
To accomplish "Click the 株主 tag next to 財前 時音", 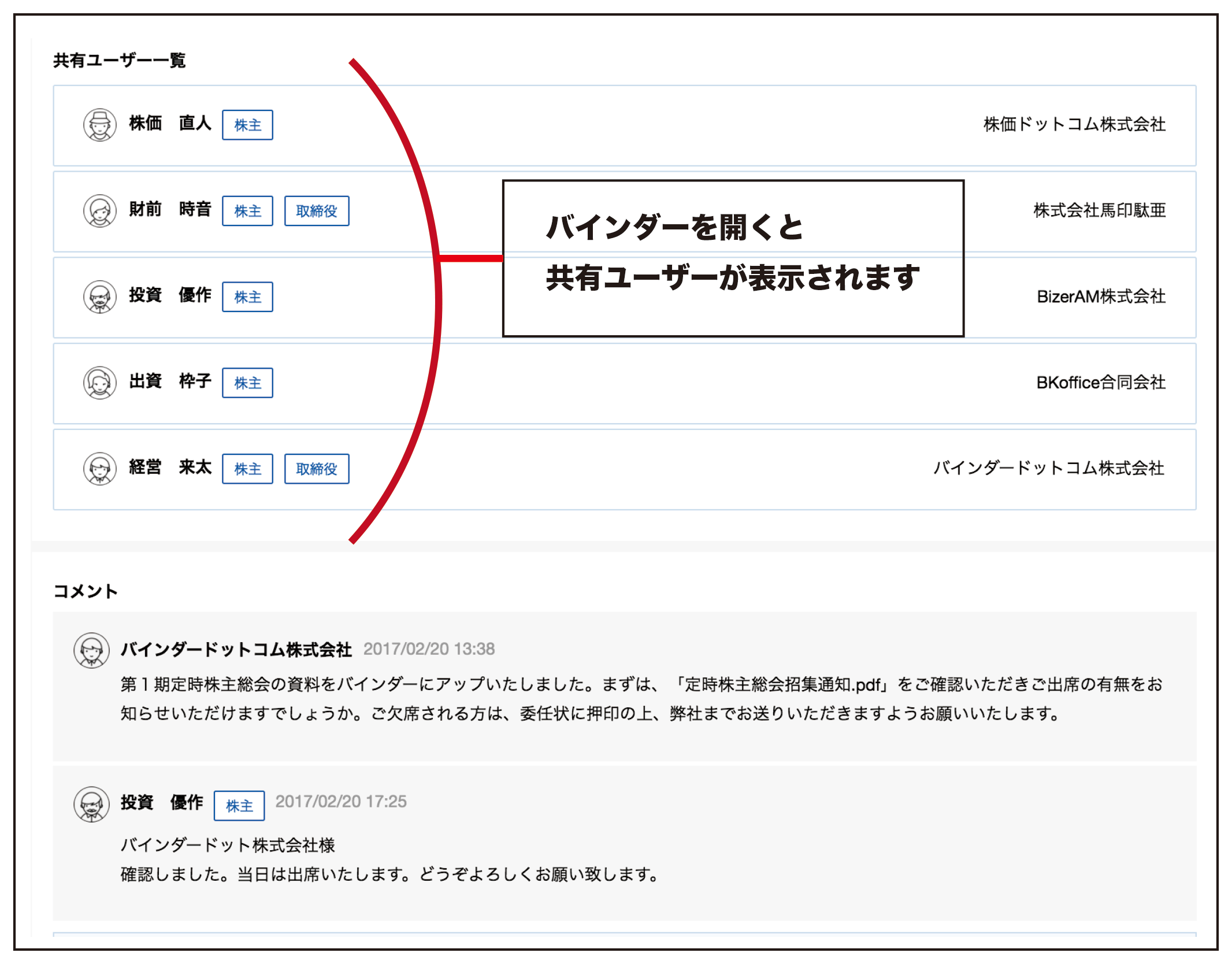I will click(247, 211).
